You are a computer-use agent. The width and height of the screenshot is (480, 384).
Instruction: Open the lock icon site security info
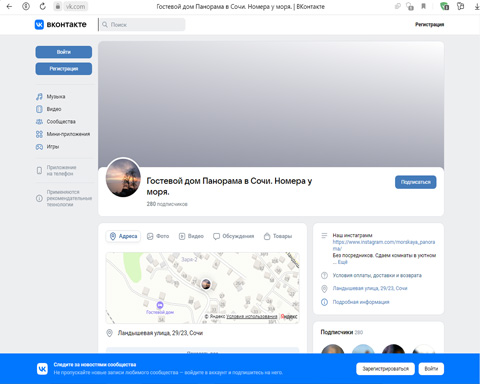pyautogui.click(x=58, y=6)
